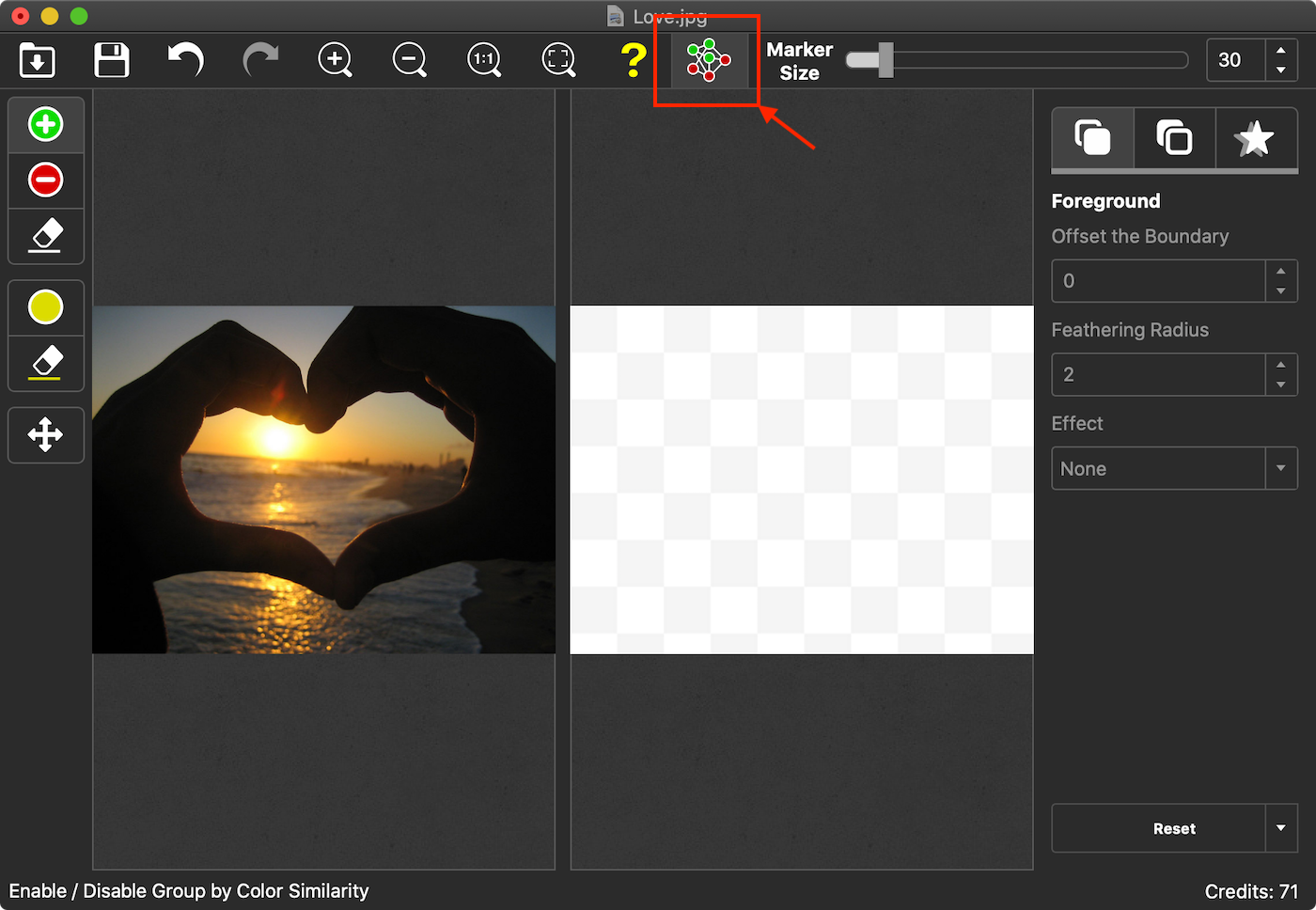This screenshot has width=1316, height=910.
Task: Select the yellow hair marker tool
Action: point(46,306)
